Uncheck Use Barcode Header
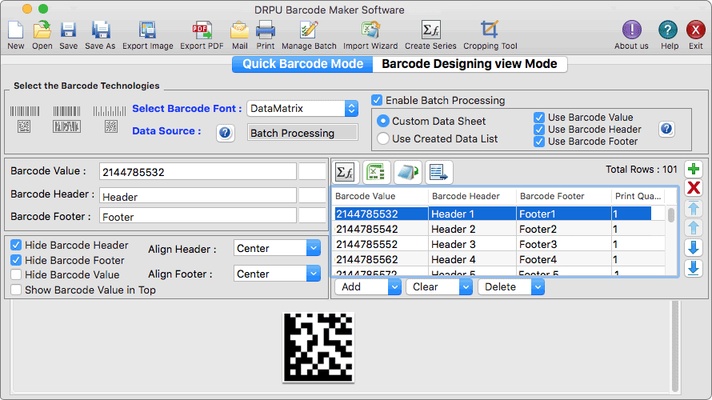Viewport: 712px width, 400px height. click(539, 129)
